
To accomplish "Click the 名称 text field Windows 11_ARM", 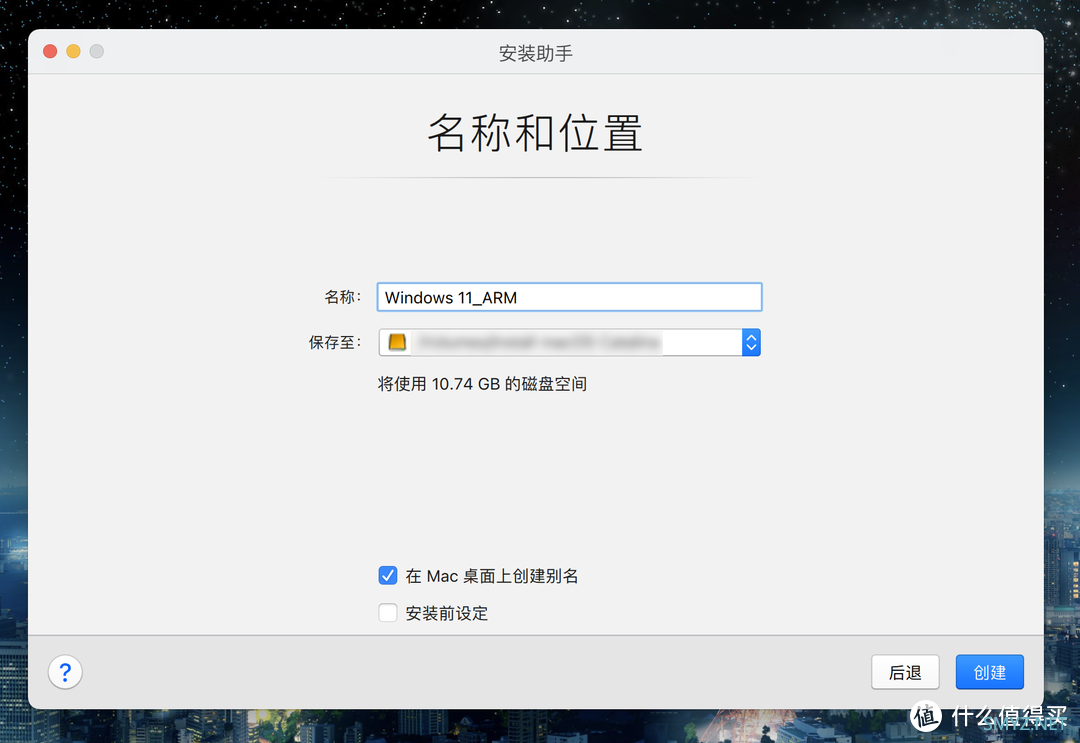I will 570,297.
